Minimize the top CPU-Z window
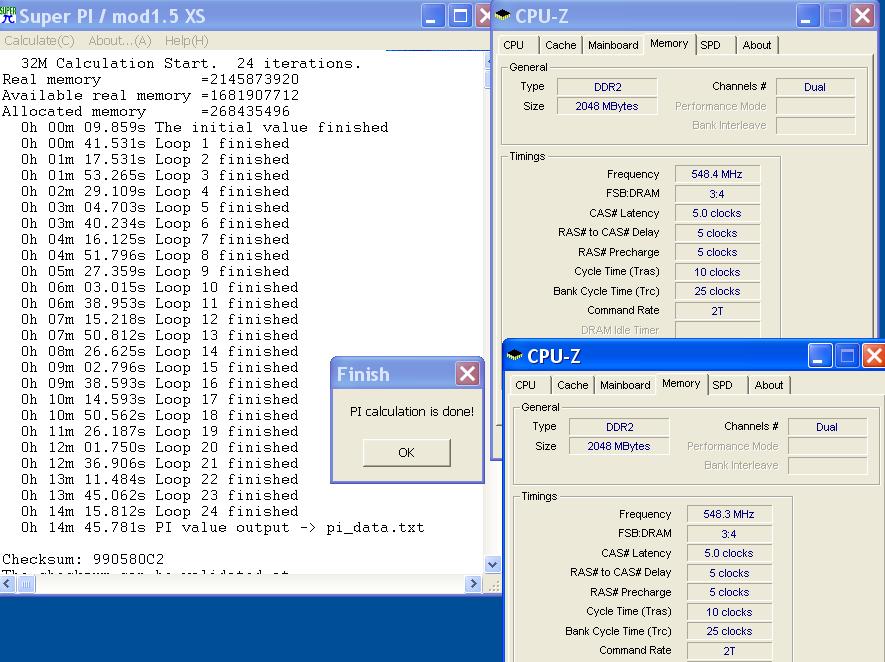 [x=808, y=16]
